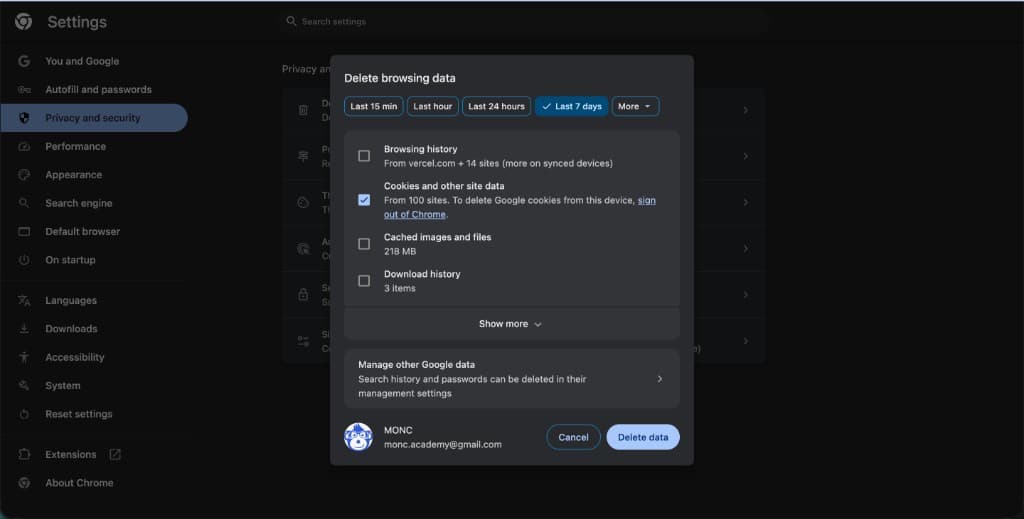Check the Download history checkbox

click(x=364, y=281)
